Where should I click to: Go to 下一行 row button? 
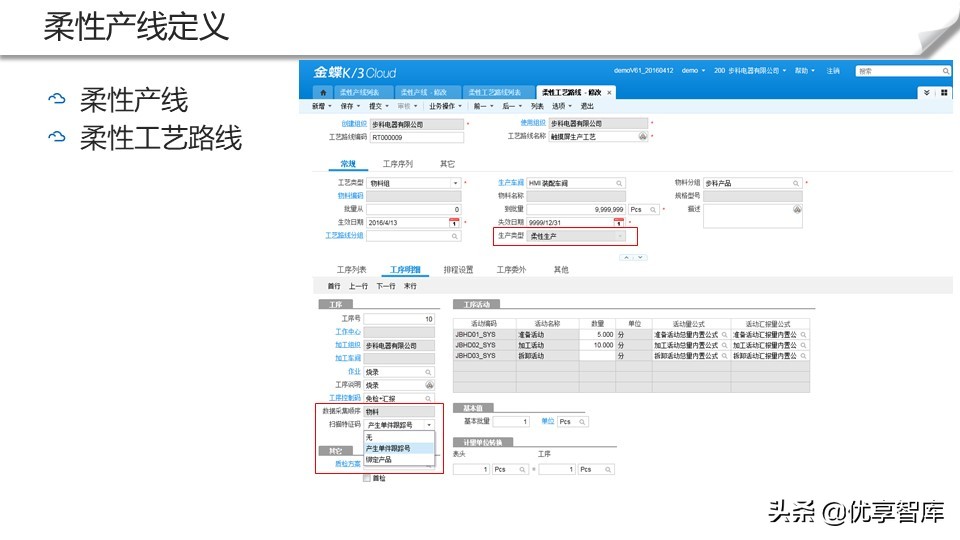(x=386, y=286)
